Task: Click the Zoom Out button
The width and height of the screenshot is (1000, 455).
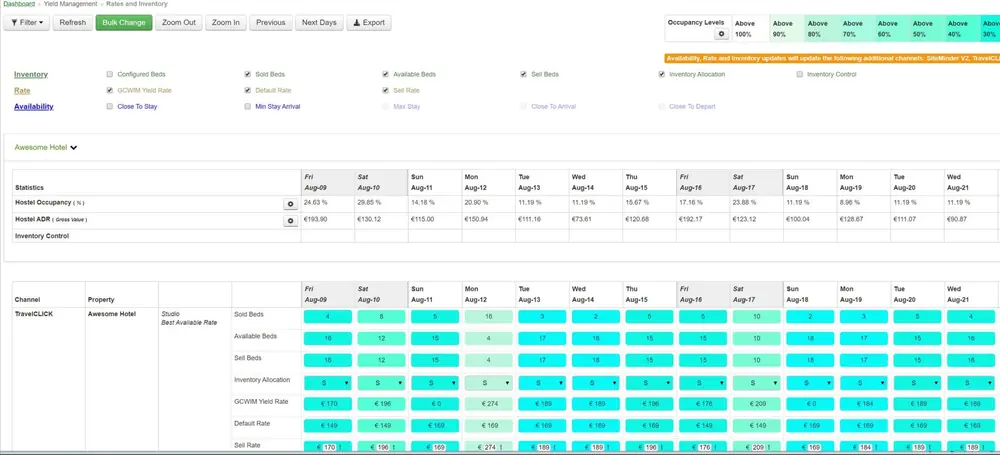Action: pos(179,23)
